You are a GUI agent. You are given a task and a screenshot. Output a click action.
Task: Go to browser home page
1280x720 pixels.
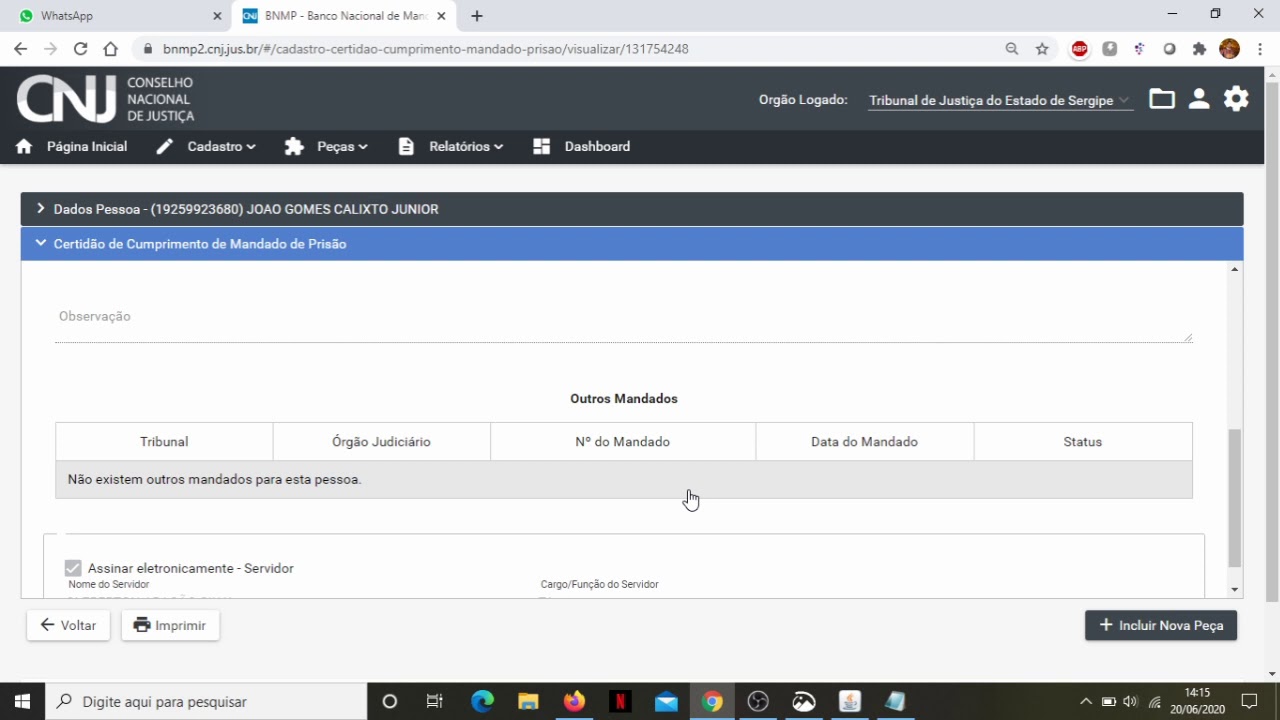tap(110, 48)
